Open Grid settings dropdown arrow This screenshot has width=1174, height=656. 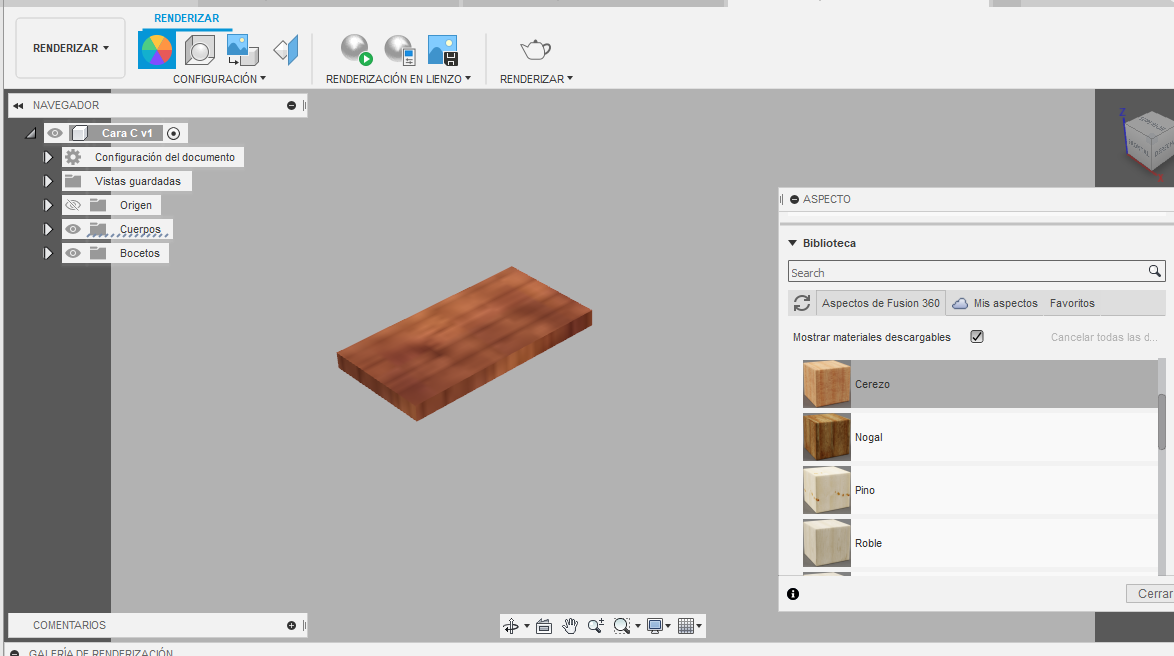click(x=699, y=626)
